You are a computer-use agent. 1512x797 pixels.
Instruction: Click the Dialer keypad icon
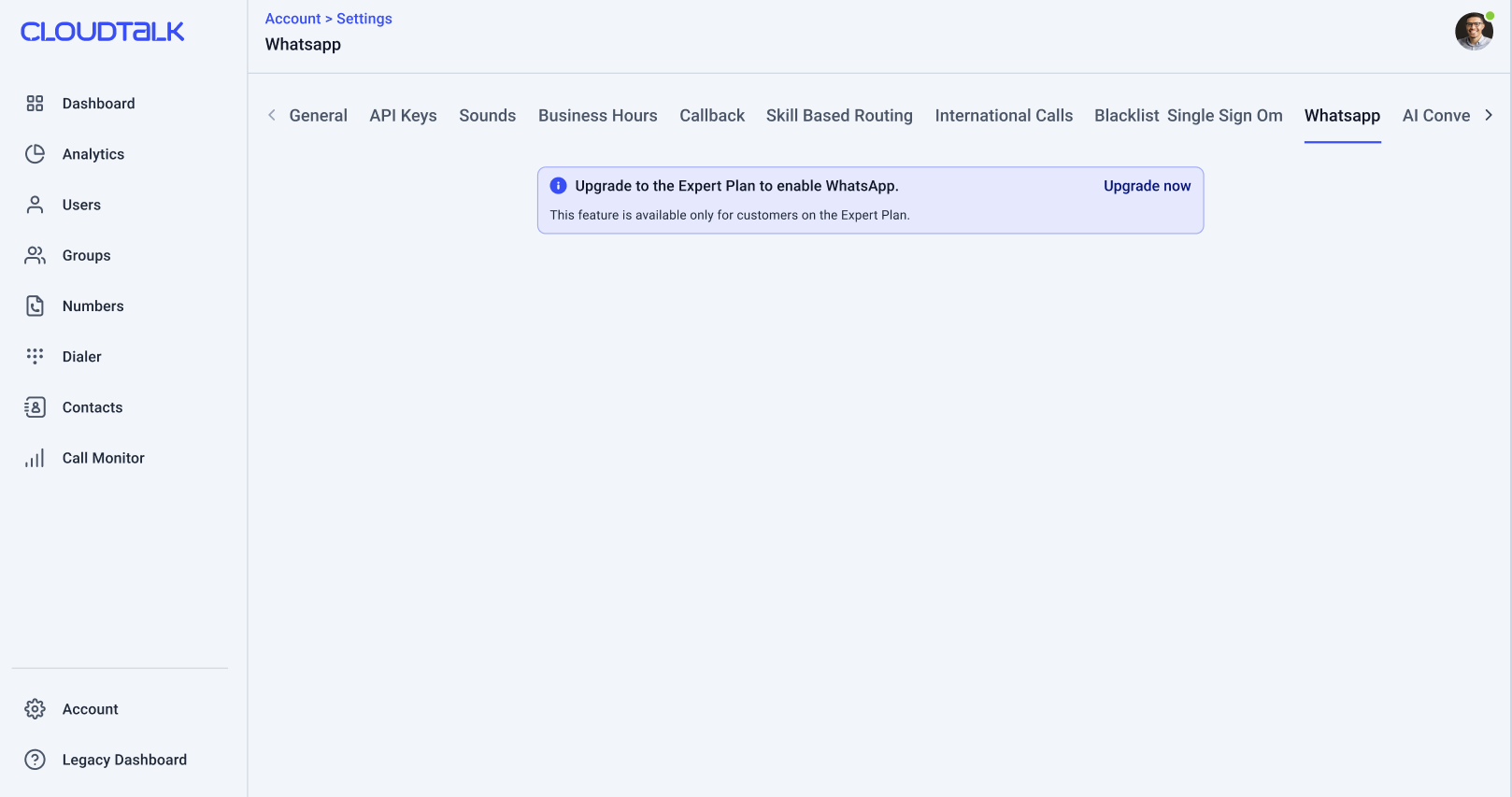coord(35,356)
